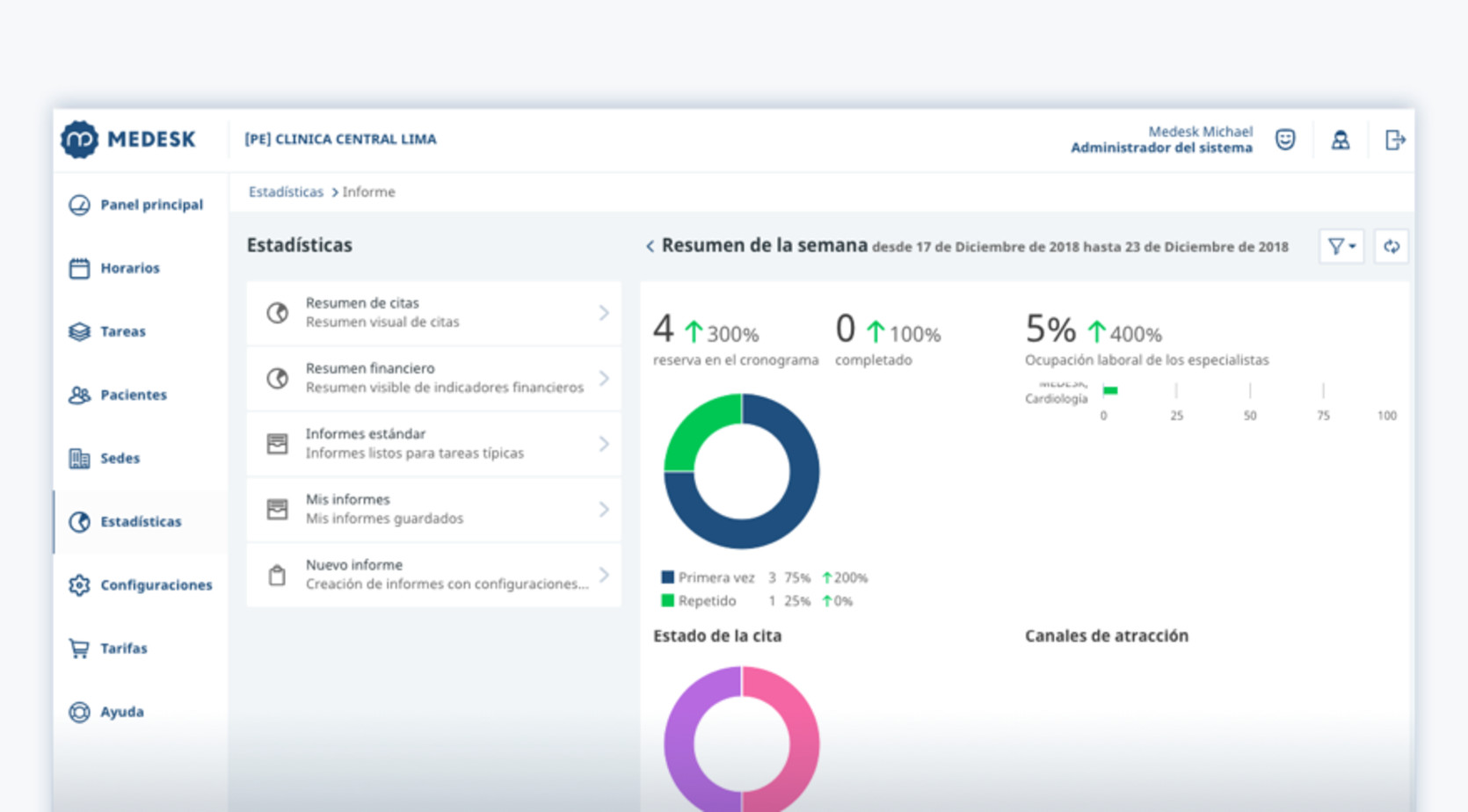Open Pacientes people icon
Viewport: 1468px width, 812px height.
pyautogui.click(x=79, y=395)
